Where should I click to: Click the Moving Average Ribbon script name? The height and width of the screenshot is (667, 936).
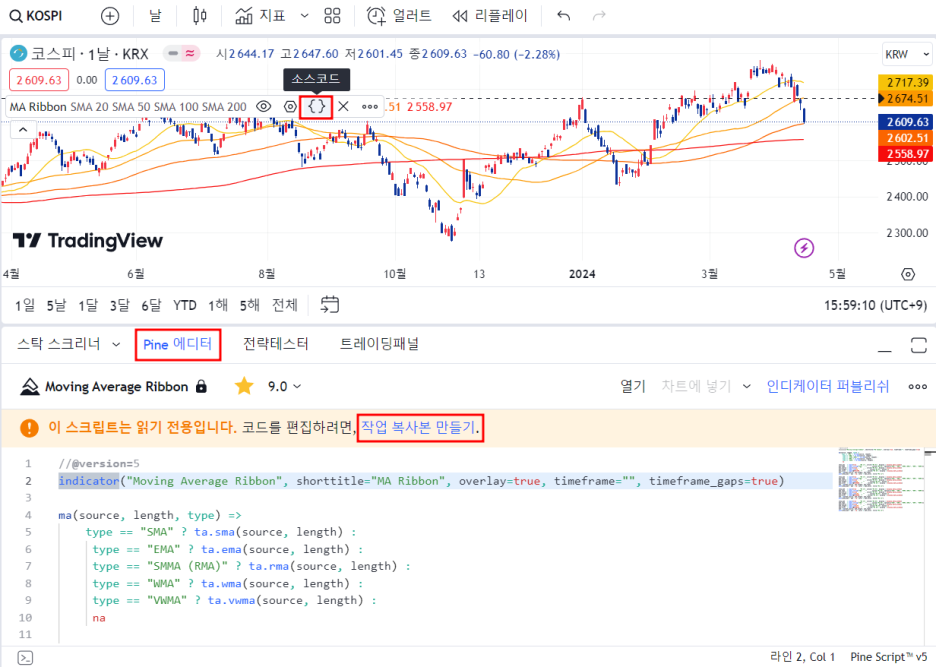coord(116,387)
